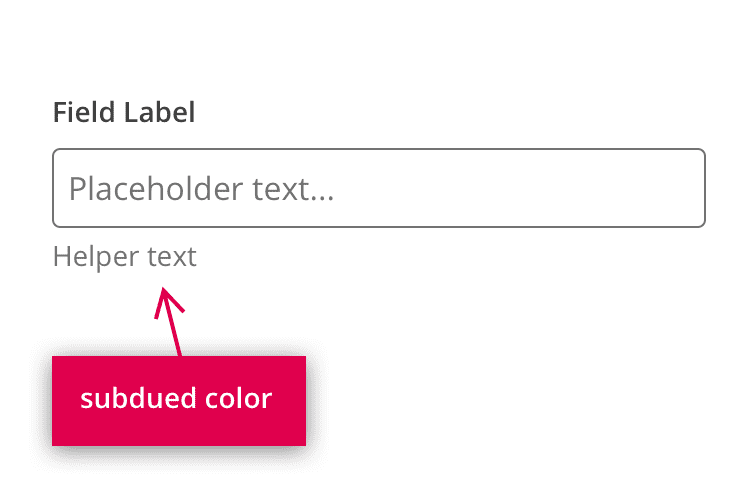Click into the Placeholder text input field
Viewport: 756px width, 498px height.
pos(378,188)
